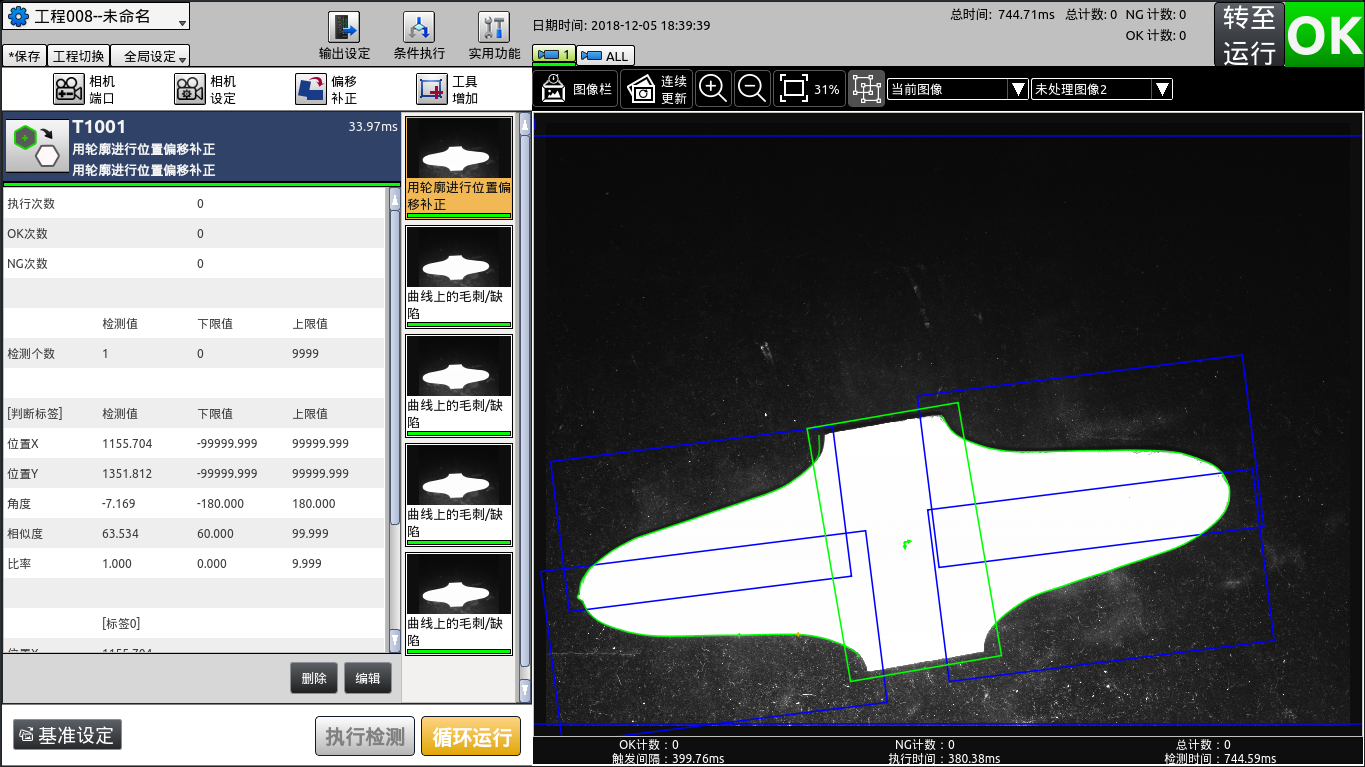Click the [标签0] label row
This screenshot has width=1365, height=767.
(x=121, y=623)
